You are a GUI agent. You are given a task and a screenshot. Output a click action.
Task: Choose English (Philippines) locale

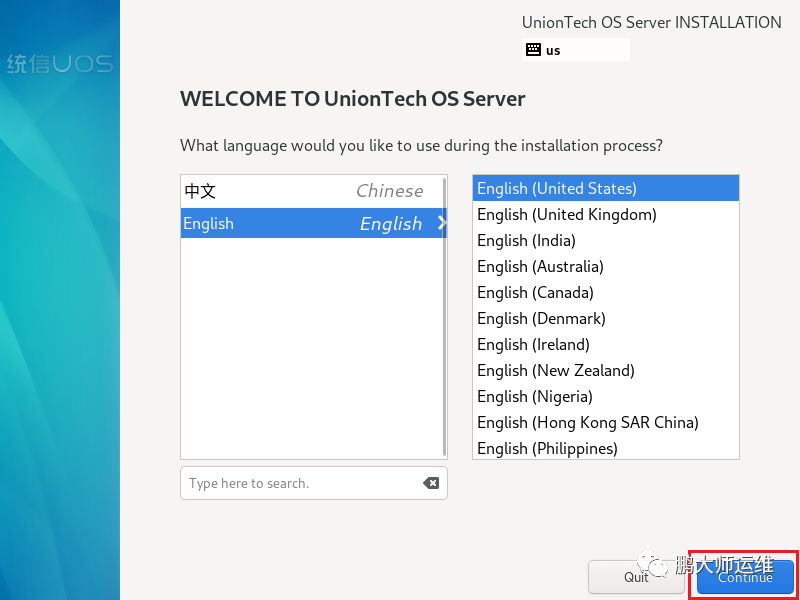click(x=606, y=448)
